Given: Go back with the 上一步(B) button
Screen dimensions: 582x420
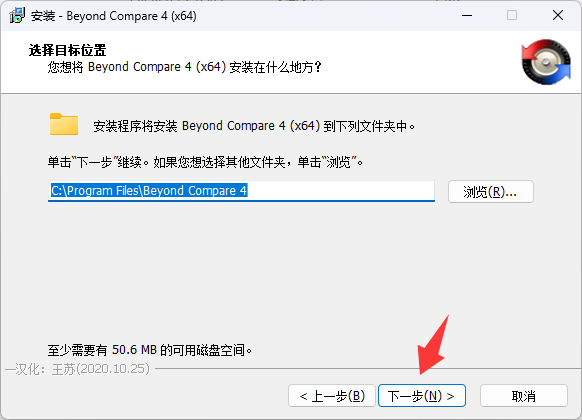Looking at the screenshot, I should coord(332,396).
